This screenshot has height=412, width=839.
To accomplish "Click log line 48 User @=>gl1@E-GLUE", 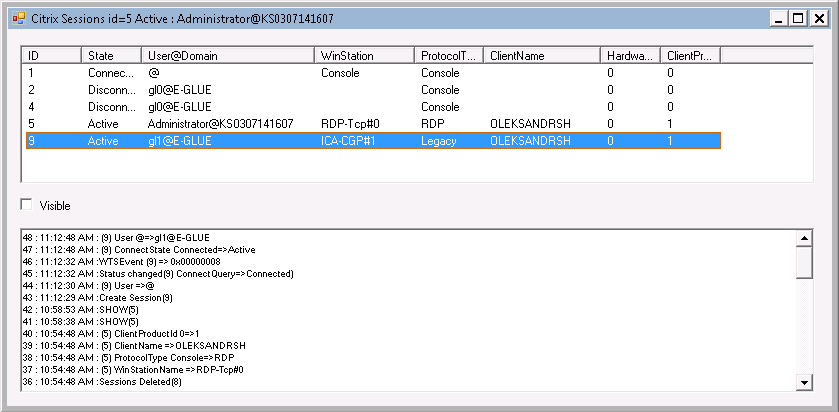I will click(x=116, y=238).
